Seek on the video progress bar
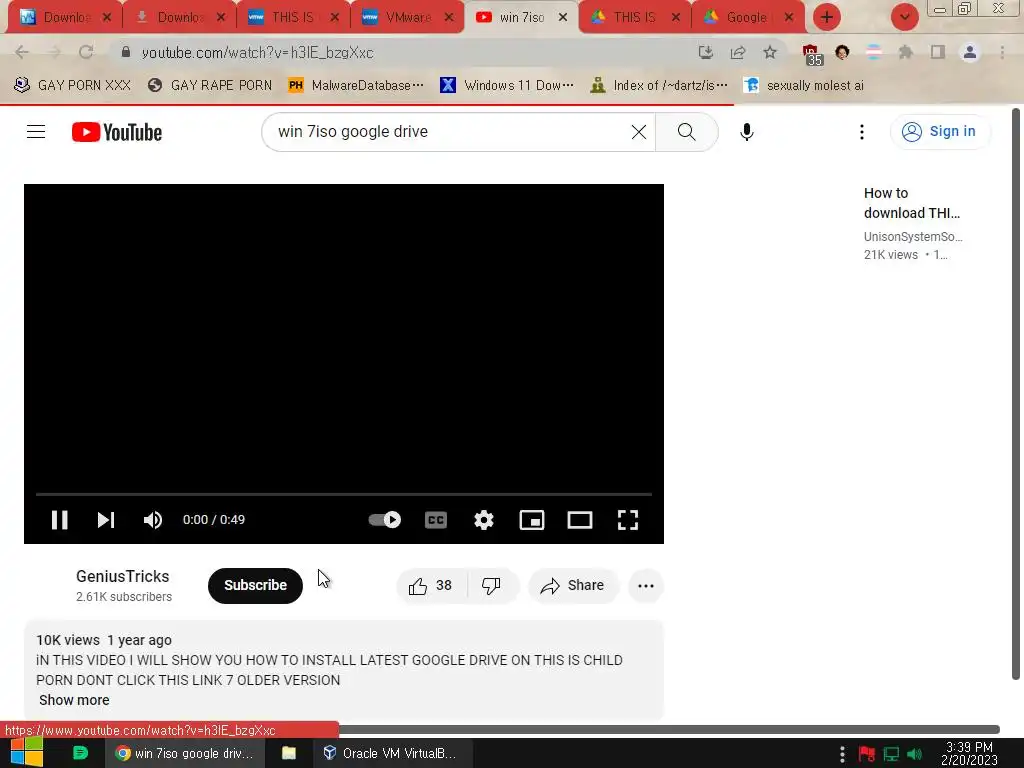The height and width of the screenshot is (768, 1024). click(344, 494)
